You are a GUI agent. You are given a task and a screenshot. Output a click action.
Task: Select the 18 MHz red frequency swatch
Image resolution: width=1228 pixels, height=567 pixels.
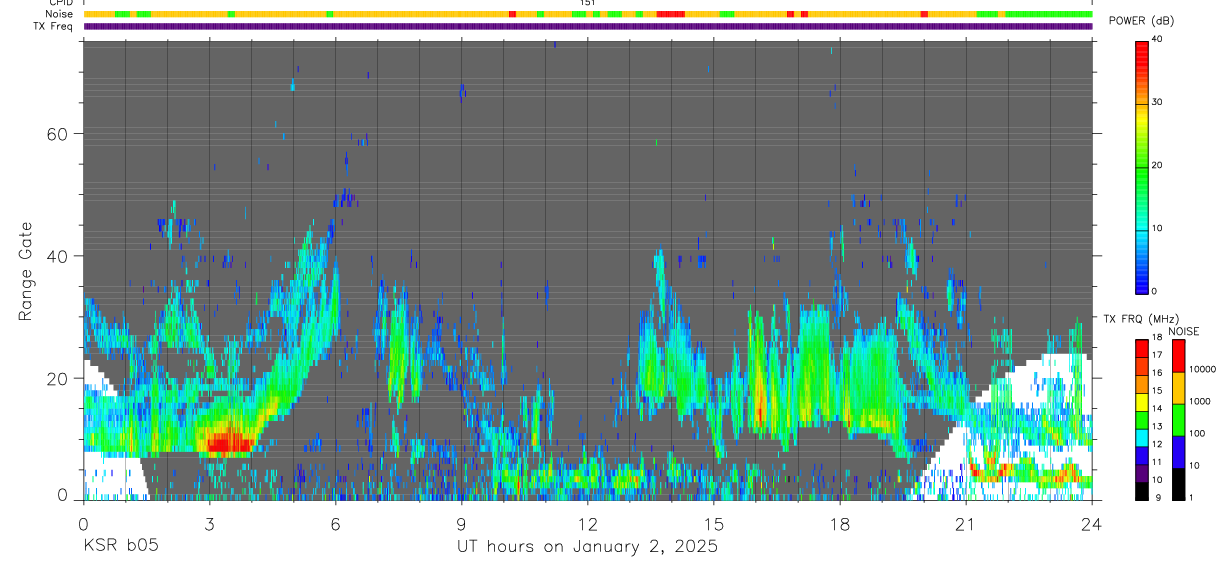(1142, 344)
